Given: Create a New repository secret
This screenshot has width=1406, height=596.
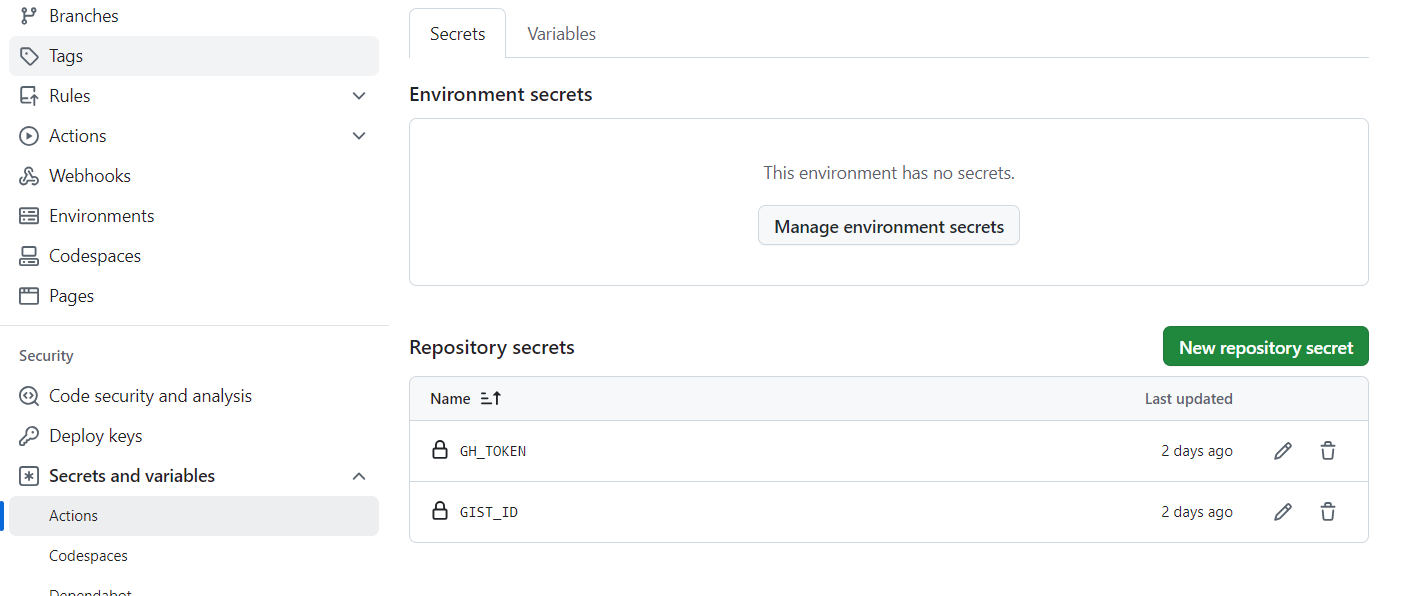Looking at the screenshot, I should (x=1265, y=347).
